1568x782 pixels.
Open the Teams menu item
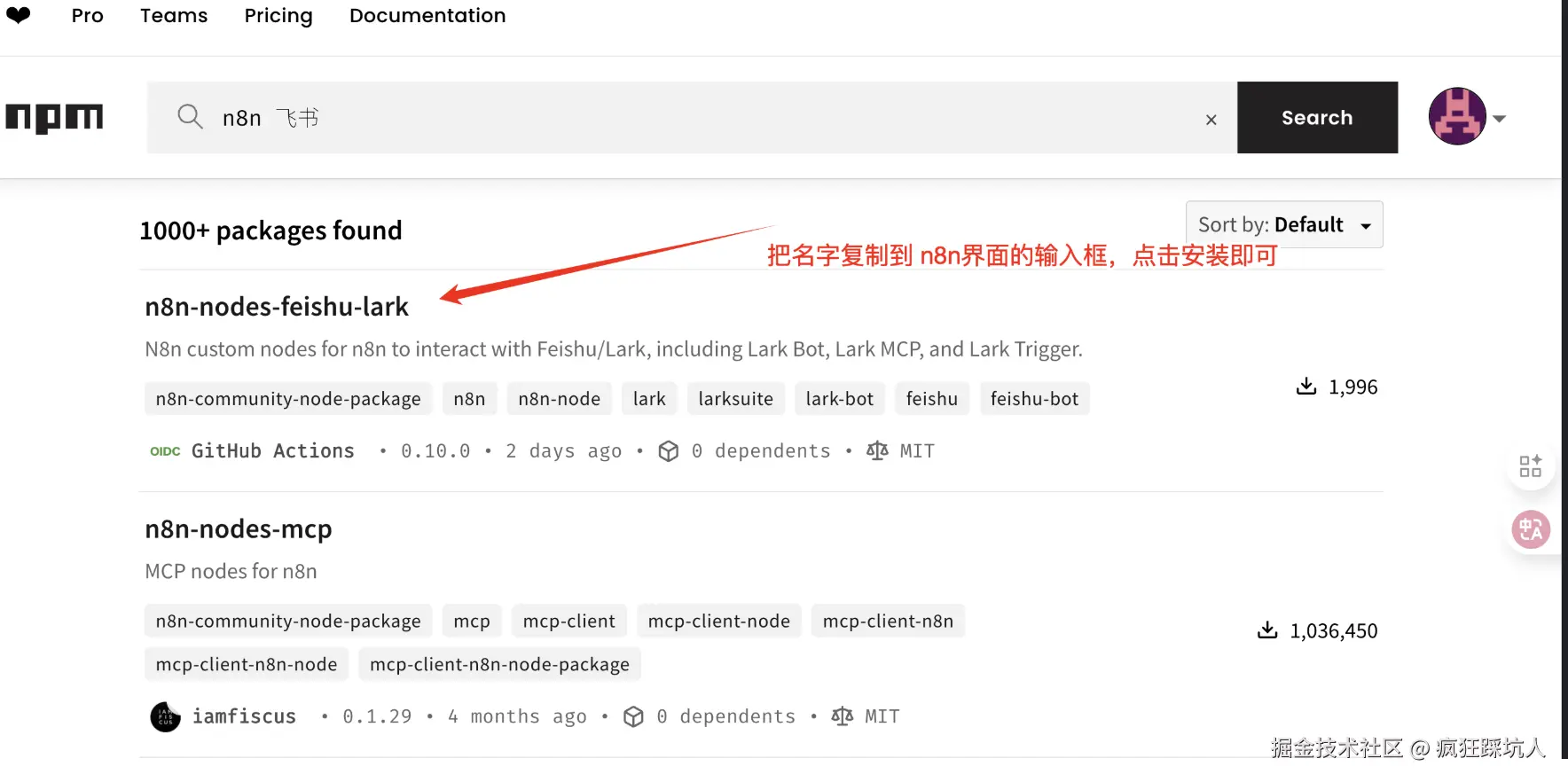point(174,16)
